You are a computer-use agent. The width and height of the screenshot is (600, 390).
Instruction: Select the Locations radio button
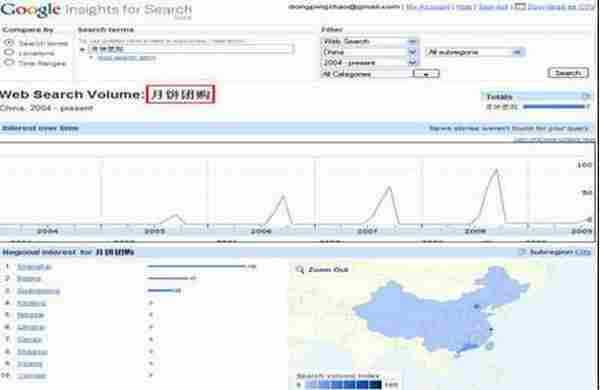10,53
